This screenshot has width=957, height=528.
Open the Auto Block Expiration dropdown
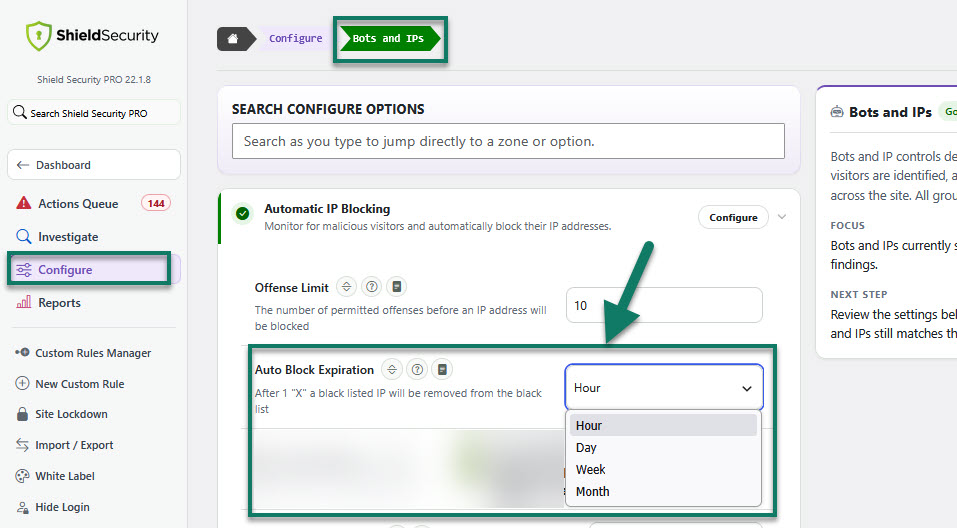coord(664,388)
